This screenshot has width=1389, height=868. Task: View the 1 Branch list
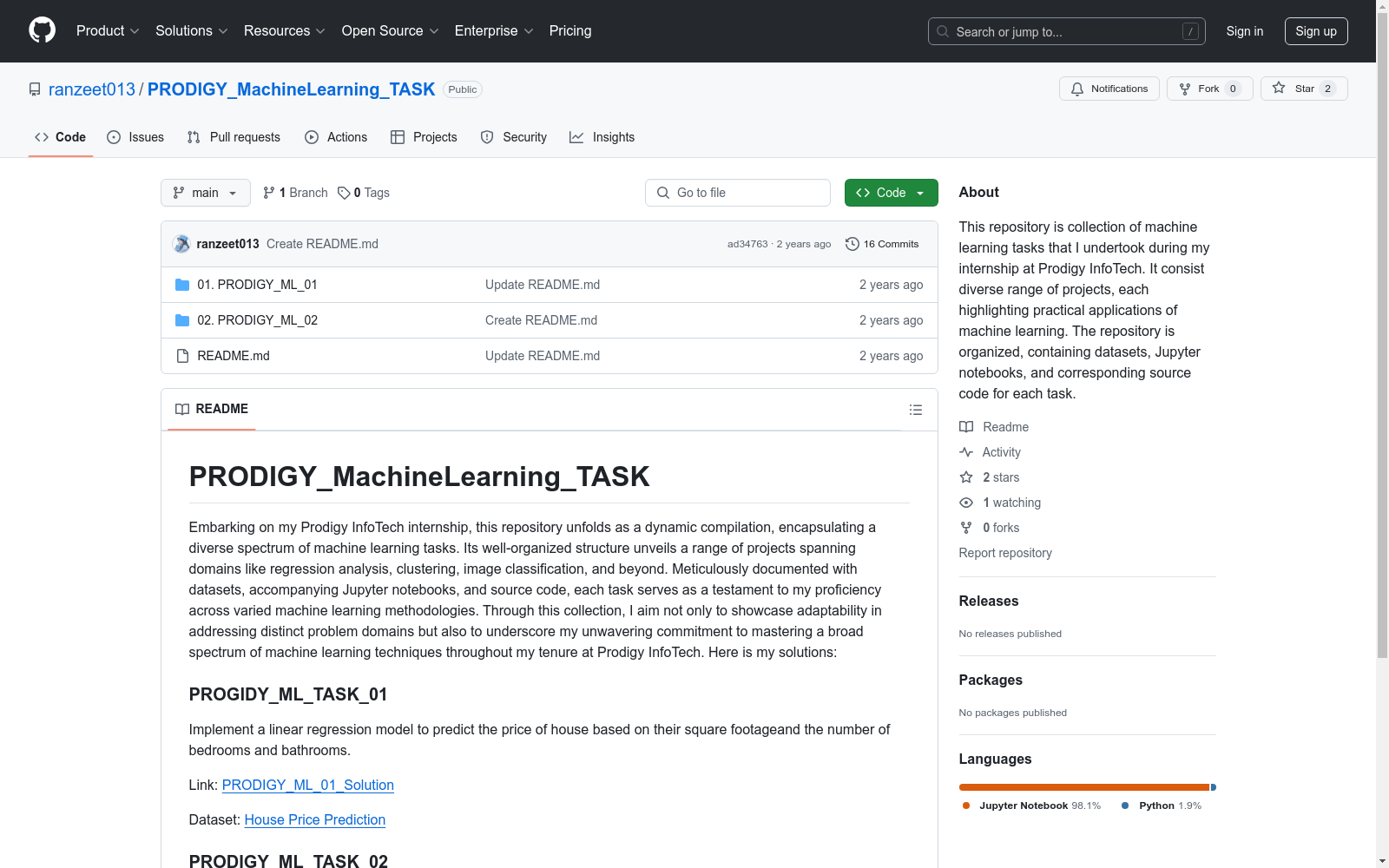click(295, 193)
